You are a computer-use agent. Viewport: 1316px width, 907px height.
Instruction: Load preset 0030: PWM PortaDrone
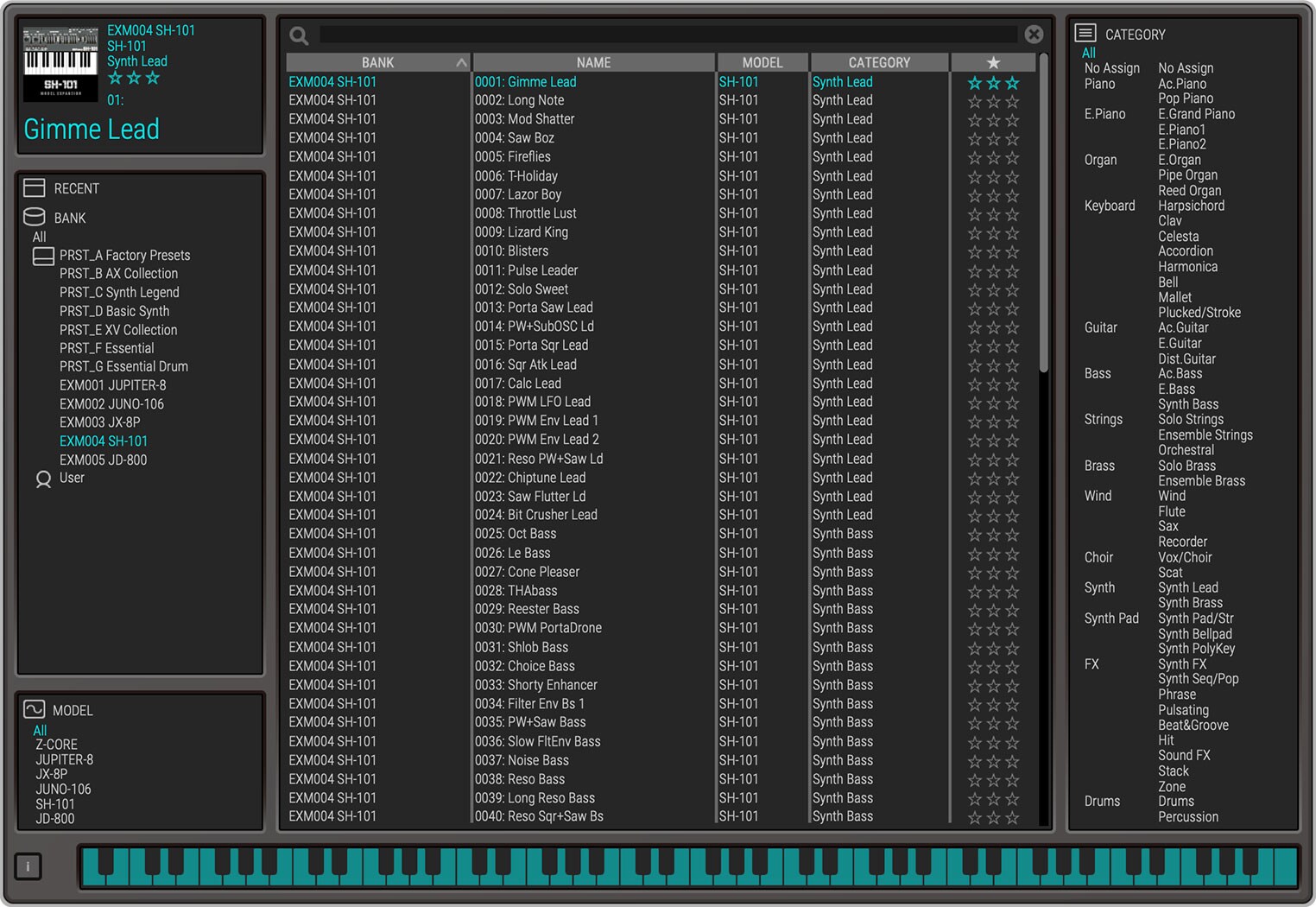click(x=538, y=628)
